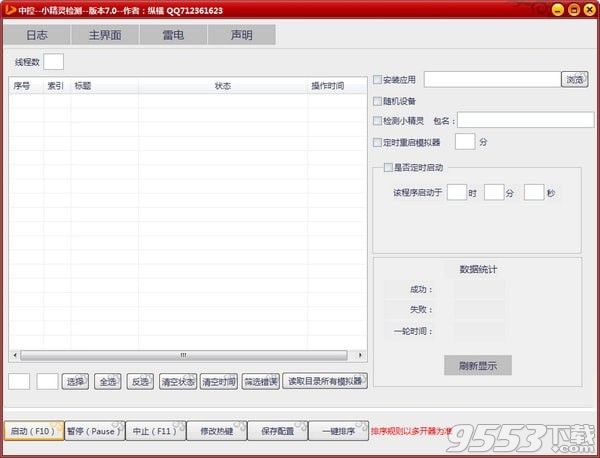Show the 声明 tab
Screen dimensions: 600x458
click(x=241, y=35)
